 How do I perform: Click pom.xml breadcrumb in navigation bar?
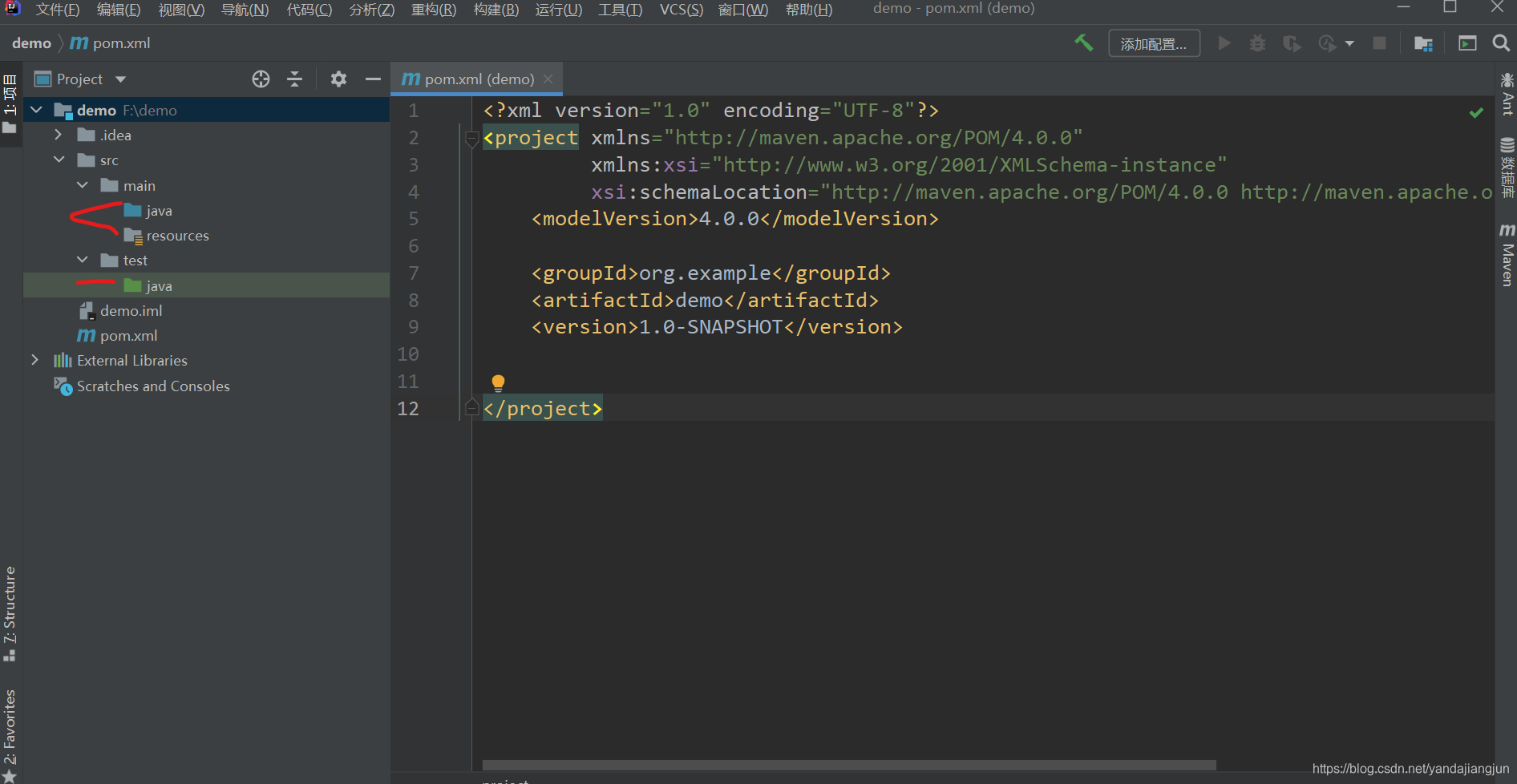pyautogui.click(x=111, y=43)
